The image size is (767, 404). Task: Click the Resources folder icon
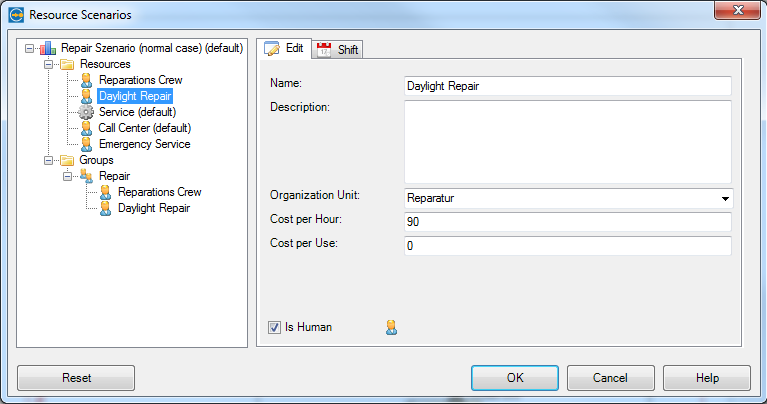[x=67, y=64]
